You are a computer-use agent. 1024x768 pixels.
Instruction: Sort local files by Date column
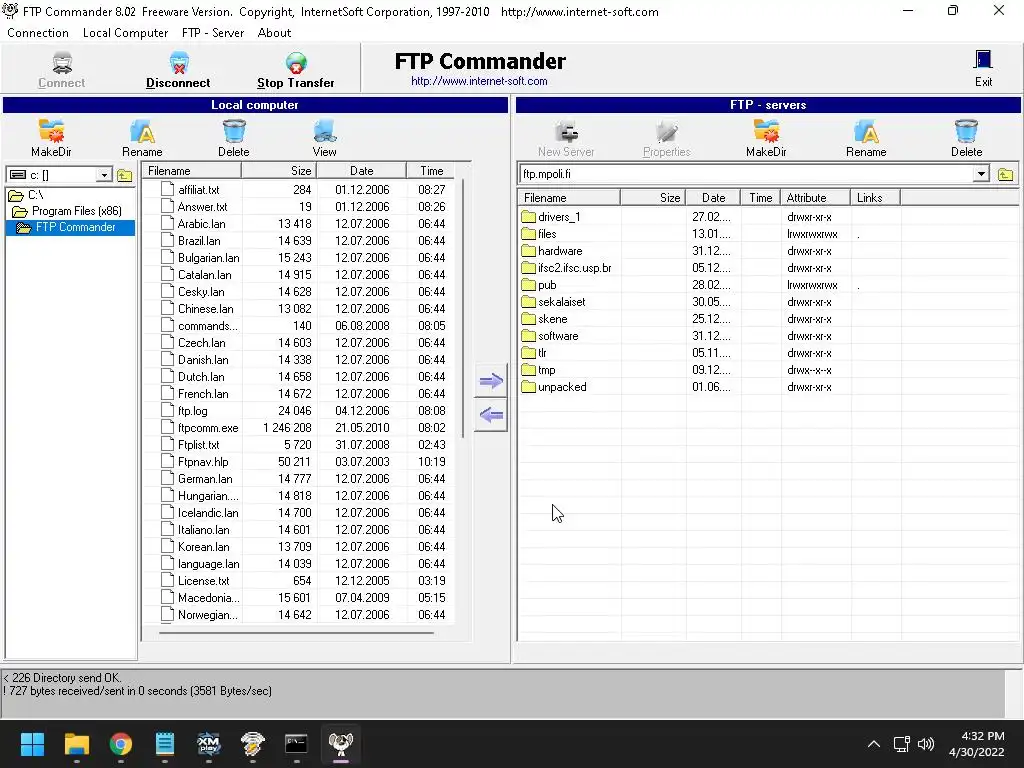361,170
